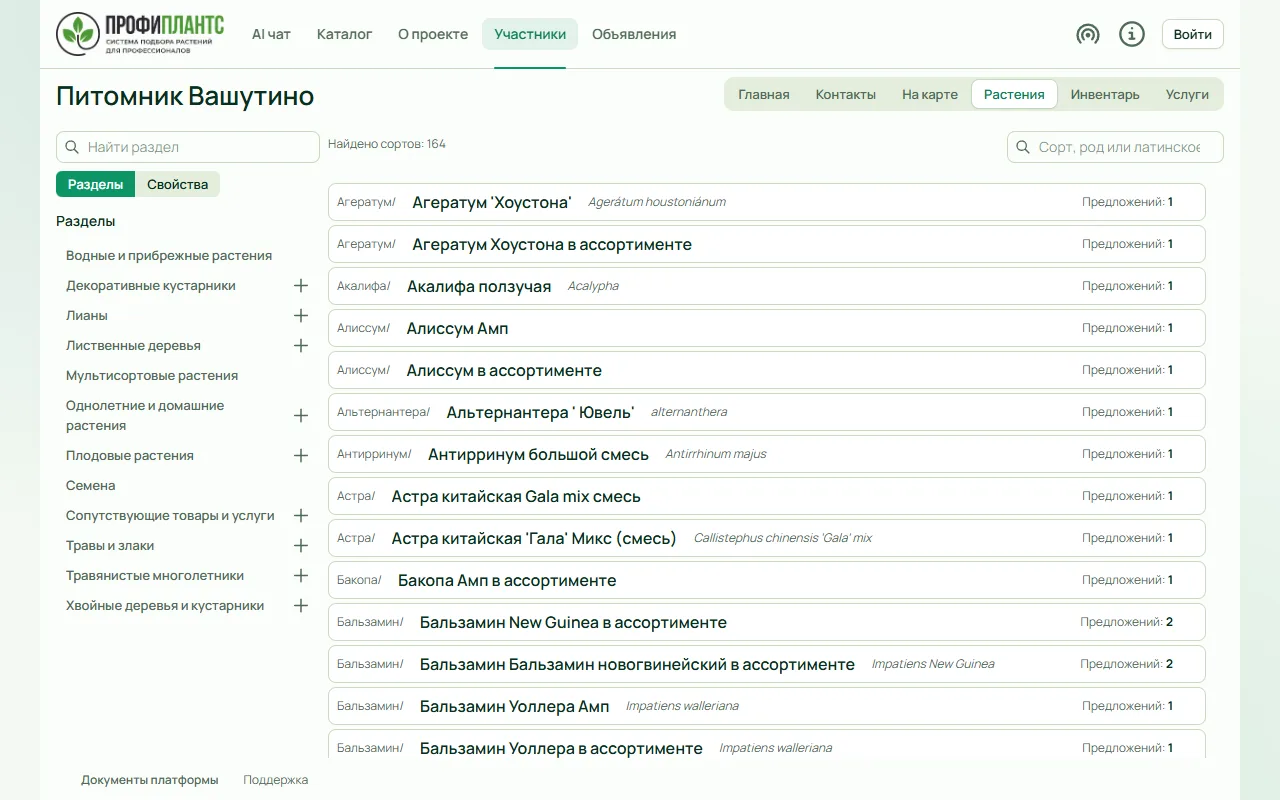Click the magnifier icon in sort search field
This screenshot has height=800, width=1280.
pos(1023,147)
